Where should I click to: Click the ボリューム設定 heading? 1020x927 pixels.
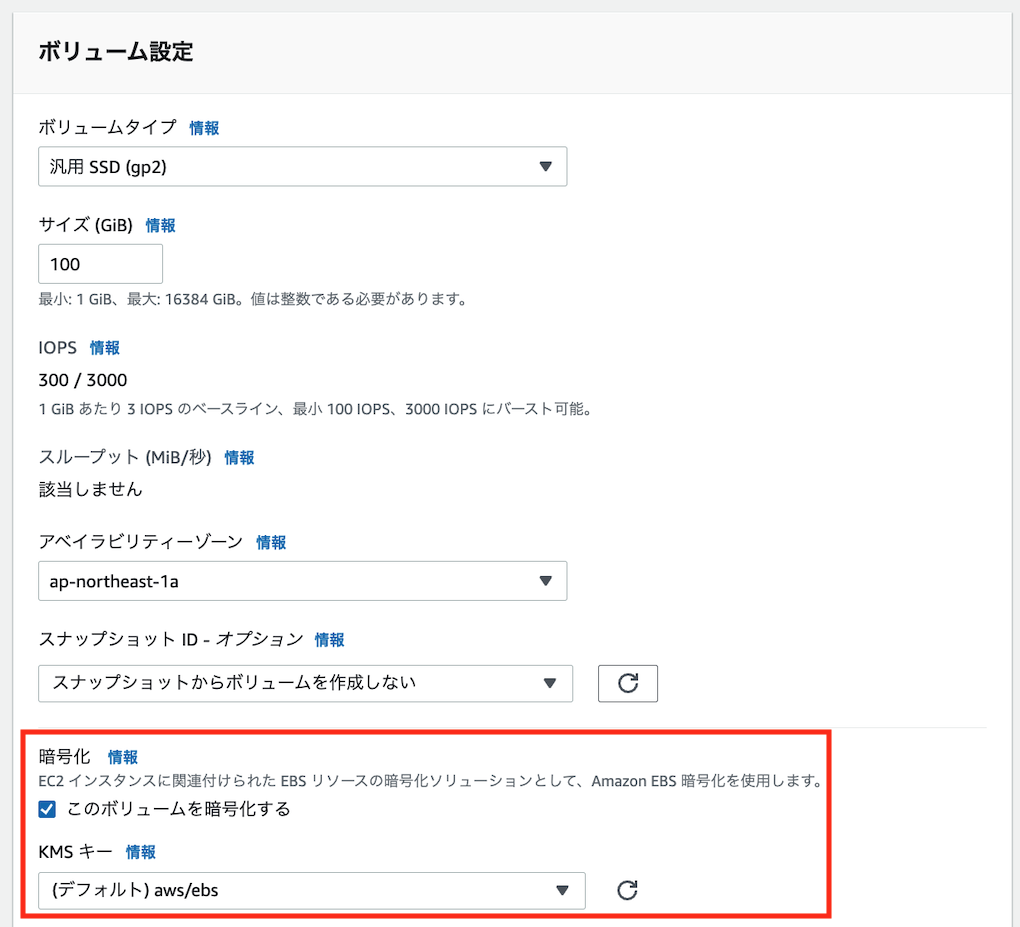[x=116, y=51]
